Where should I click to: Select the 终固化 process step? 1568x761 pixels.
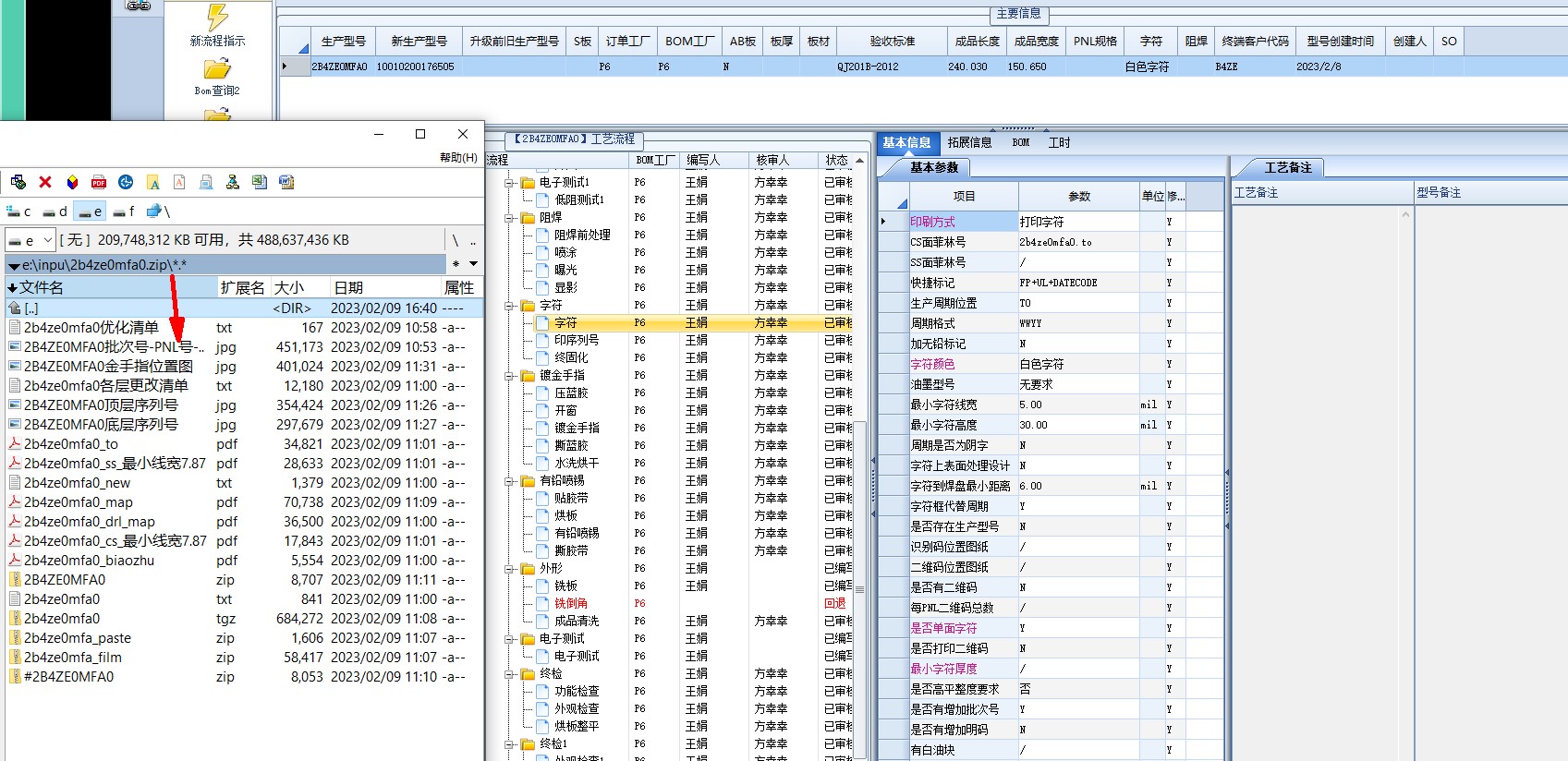coord(571,357)
